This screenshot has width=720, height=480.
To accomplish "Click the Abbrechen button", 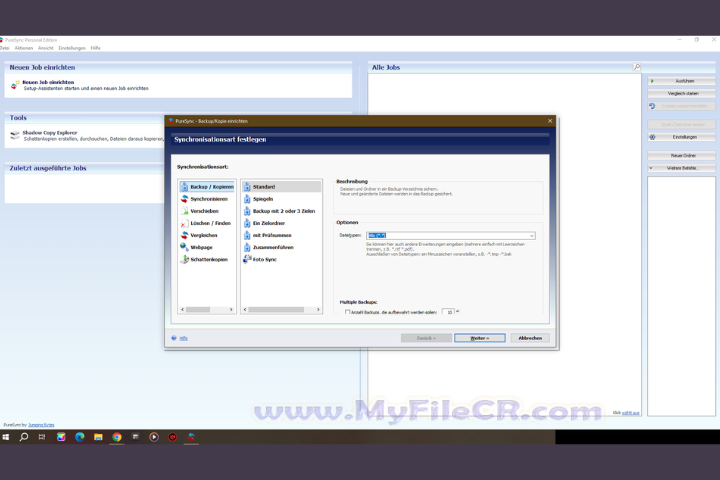I will 530,338.
